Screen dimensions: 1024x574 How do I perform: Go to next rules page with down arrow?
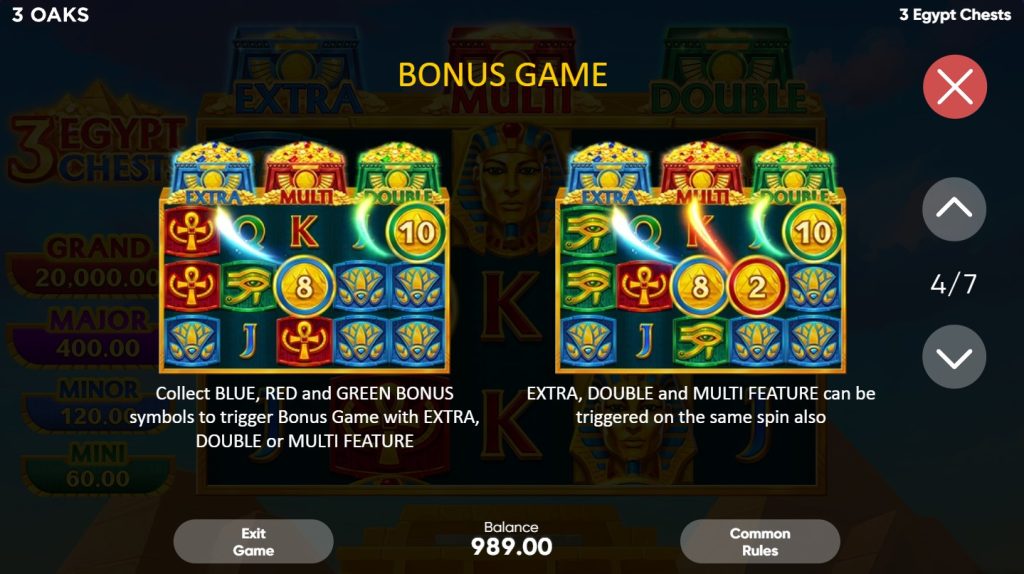pyautogui.click(x=954, y=357)
